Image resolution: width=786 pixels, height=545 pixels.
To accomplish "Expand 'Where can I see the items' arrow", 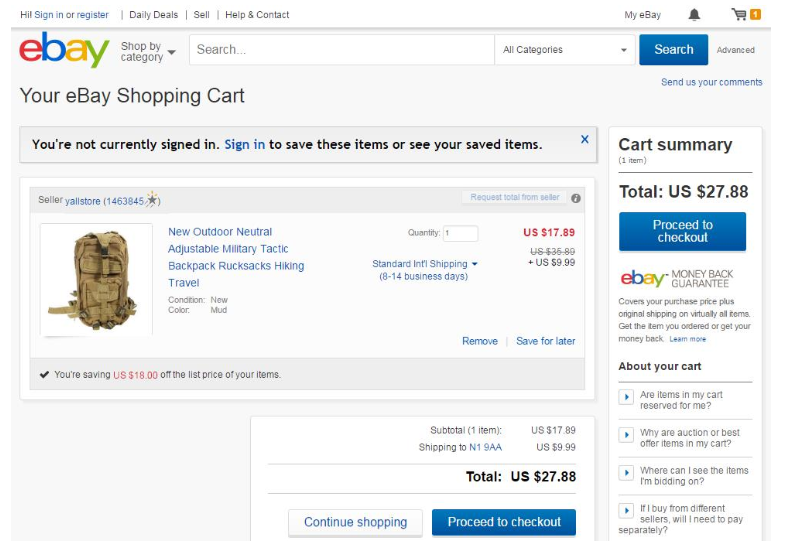I will click(626, 473).
